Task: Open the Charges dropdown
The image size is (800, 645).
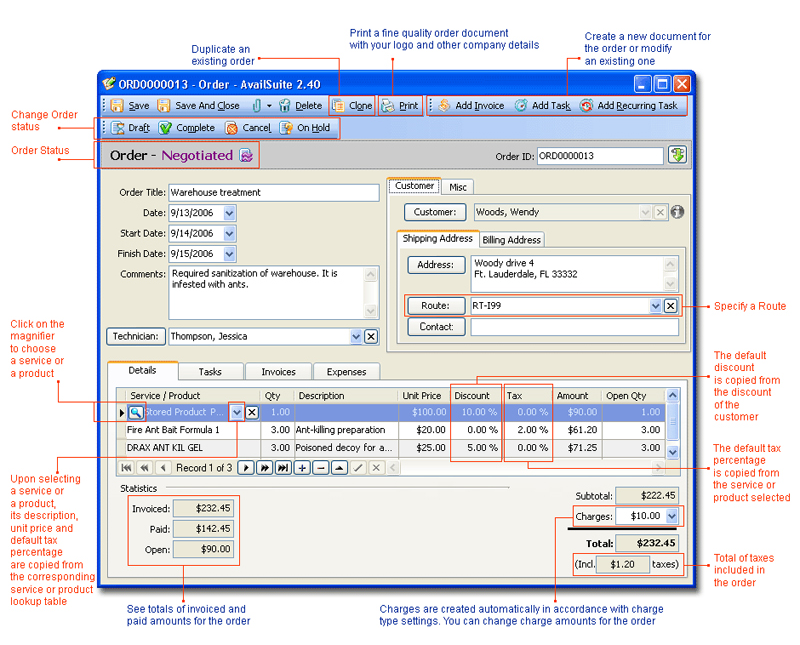Action: pos(671,516)
